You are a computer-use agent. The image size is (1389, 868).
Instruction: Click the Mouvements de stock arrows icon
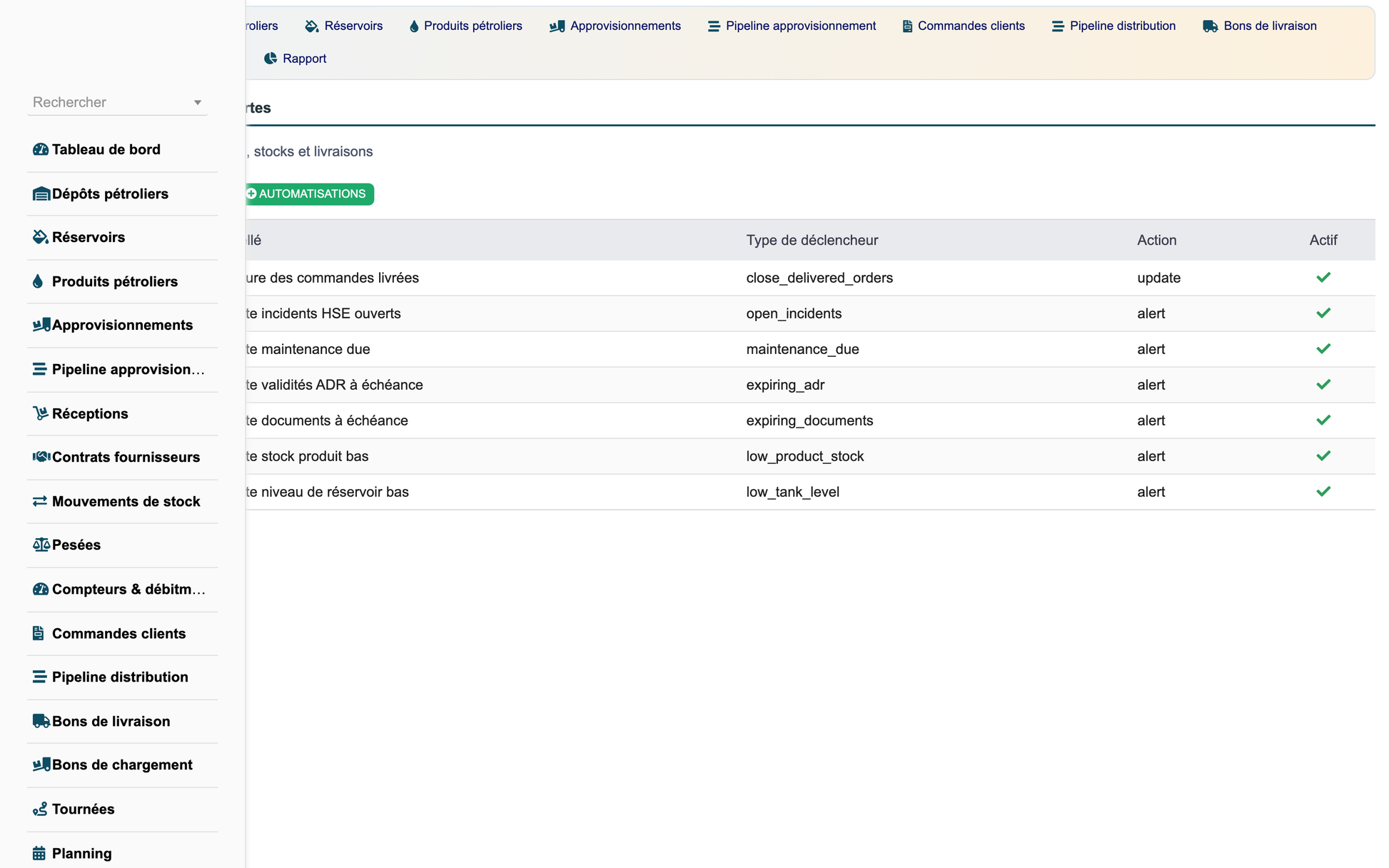click(x=40, y=501)
